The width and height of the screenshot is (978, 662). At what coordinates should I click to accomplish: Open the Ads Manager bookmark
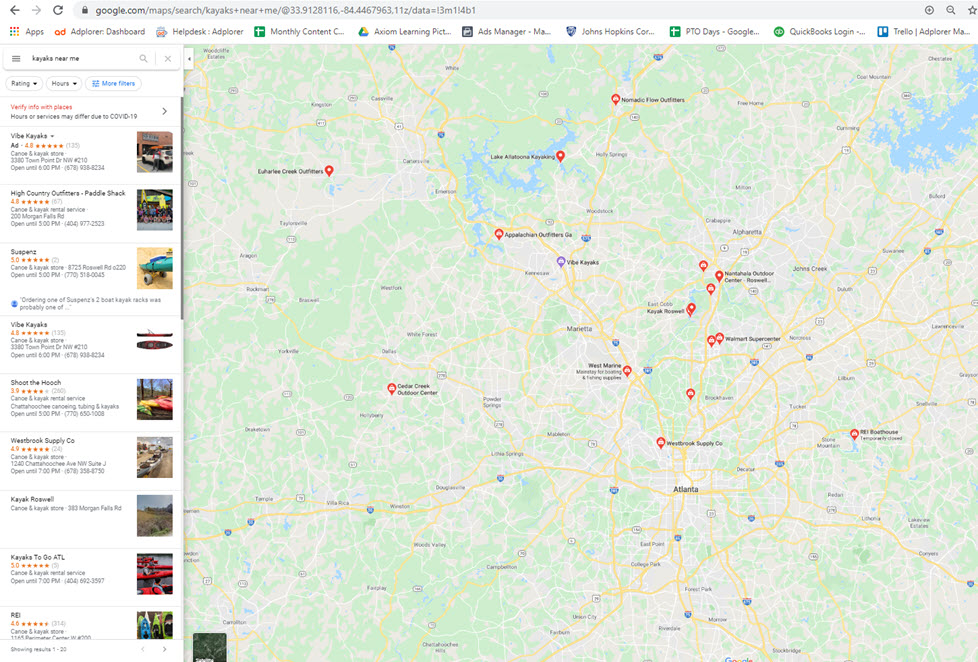[x=506, y=31]
